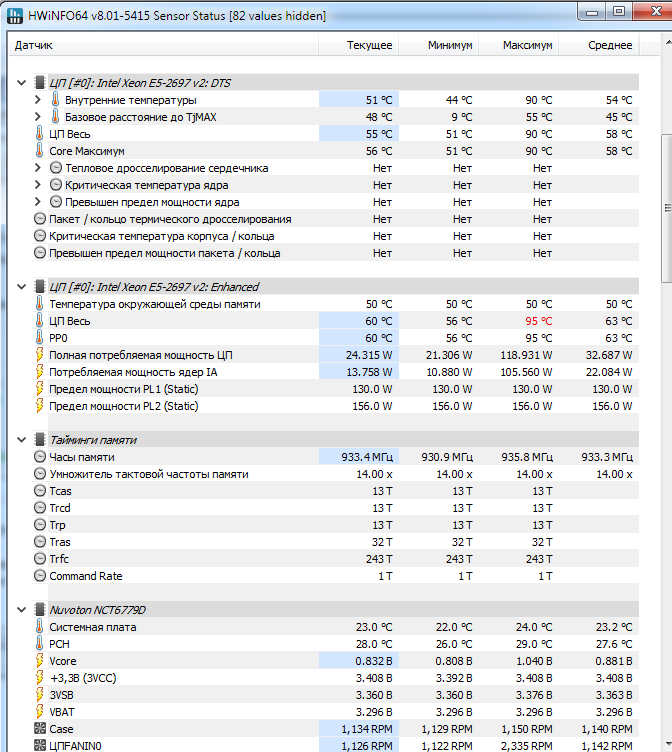Click thermometer icon of Внутренние температуры
Image resolution: width=672 pixels, height=752 pixels.
[x=56, y=100]
